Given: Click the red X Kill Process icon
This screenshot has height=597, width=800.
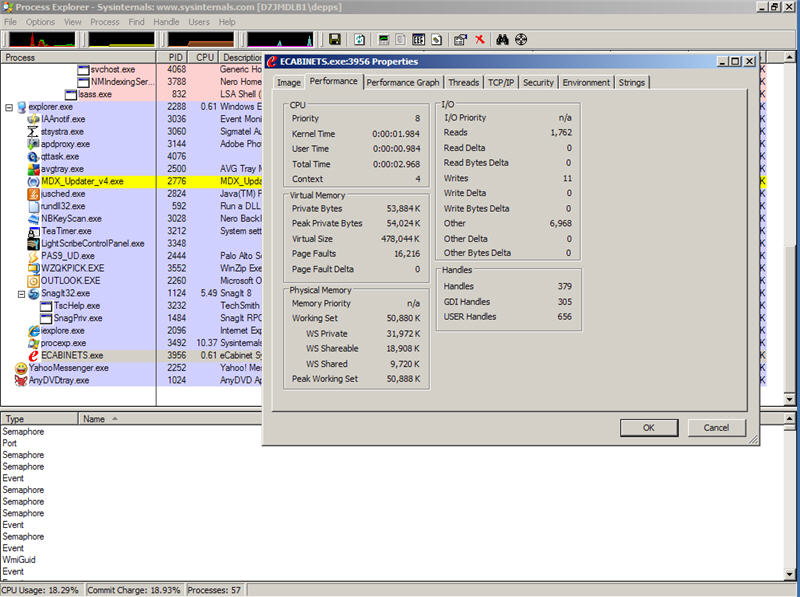Looking at the screenshot, I should (480, 39).
